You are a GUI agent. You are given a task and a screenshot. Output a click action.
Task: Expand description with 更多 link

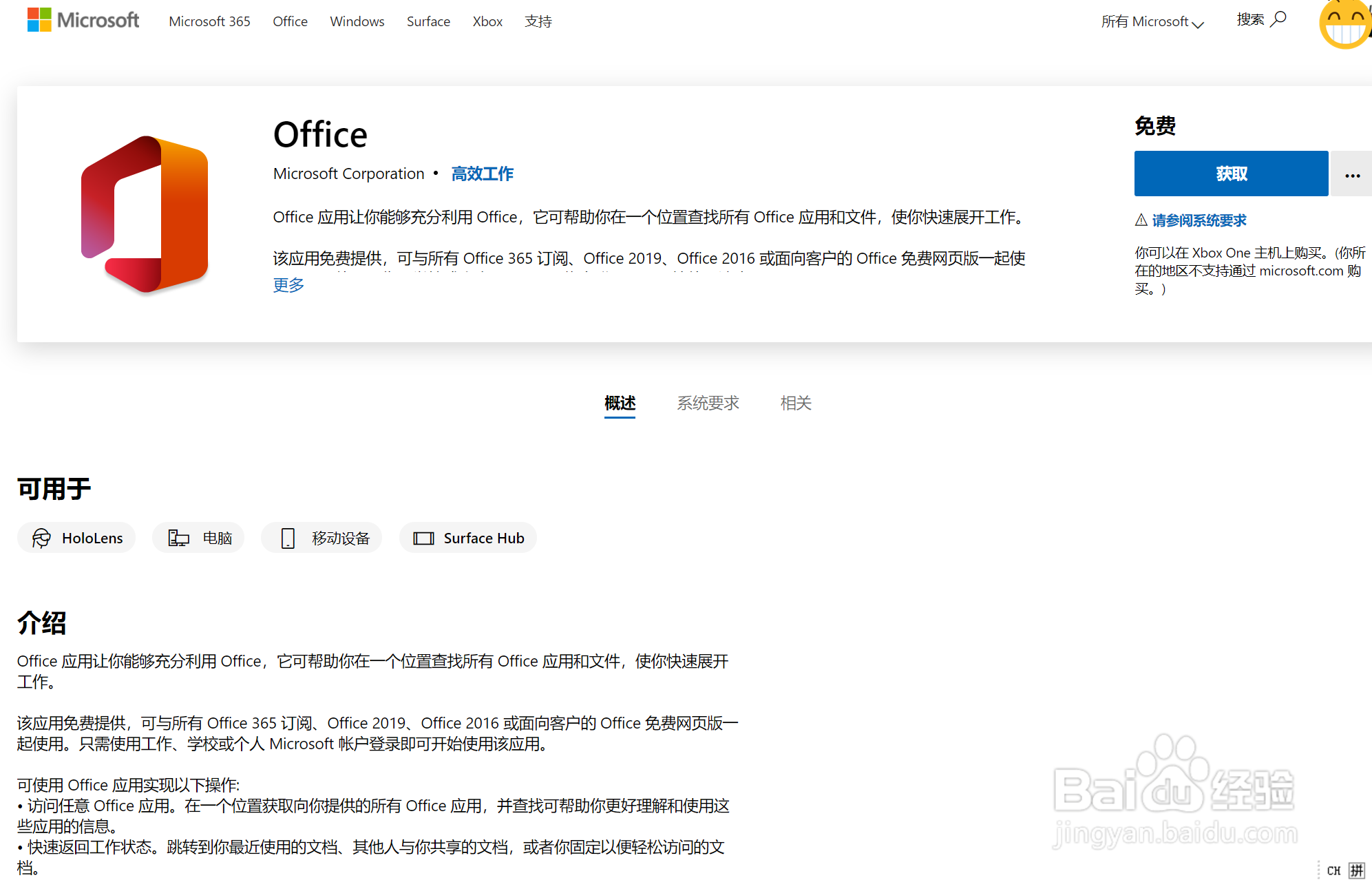click(x=288, y=285)
